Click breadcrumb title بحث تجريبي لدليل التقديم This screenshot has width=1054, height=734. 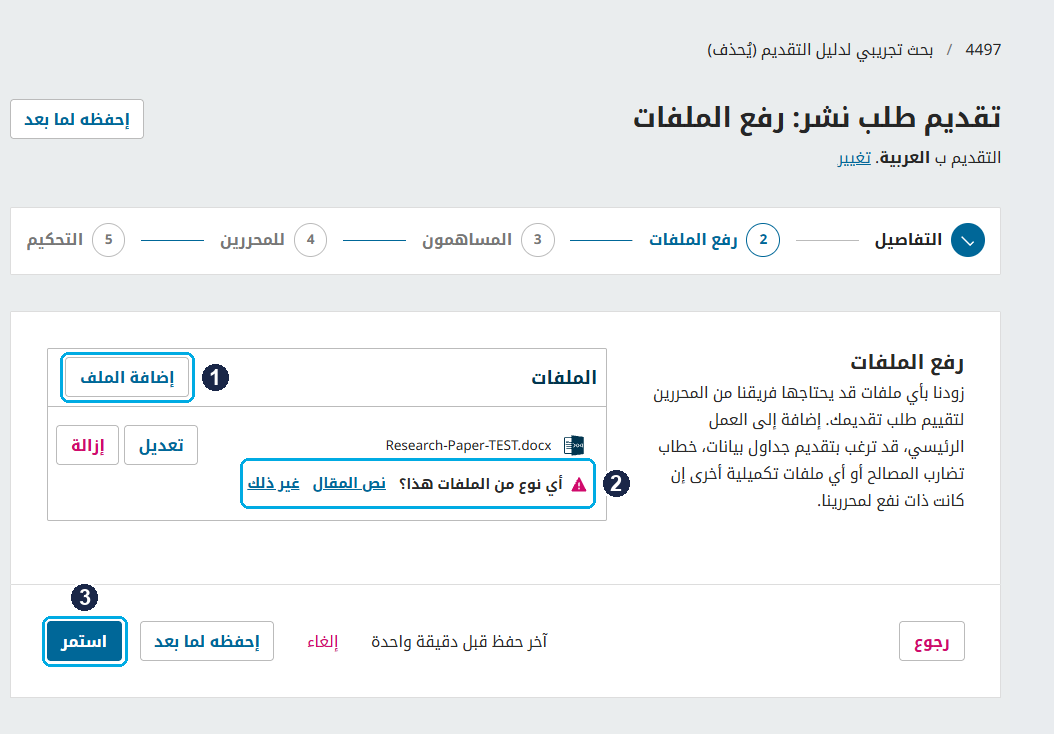820,50
